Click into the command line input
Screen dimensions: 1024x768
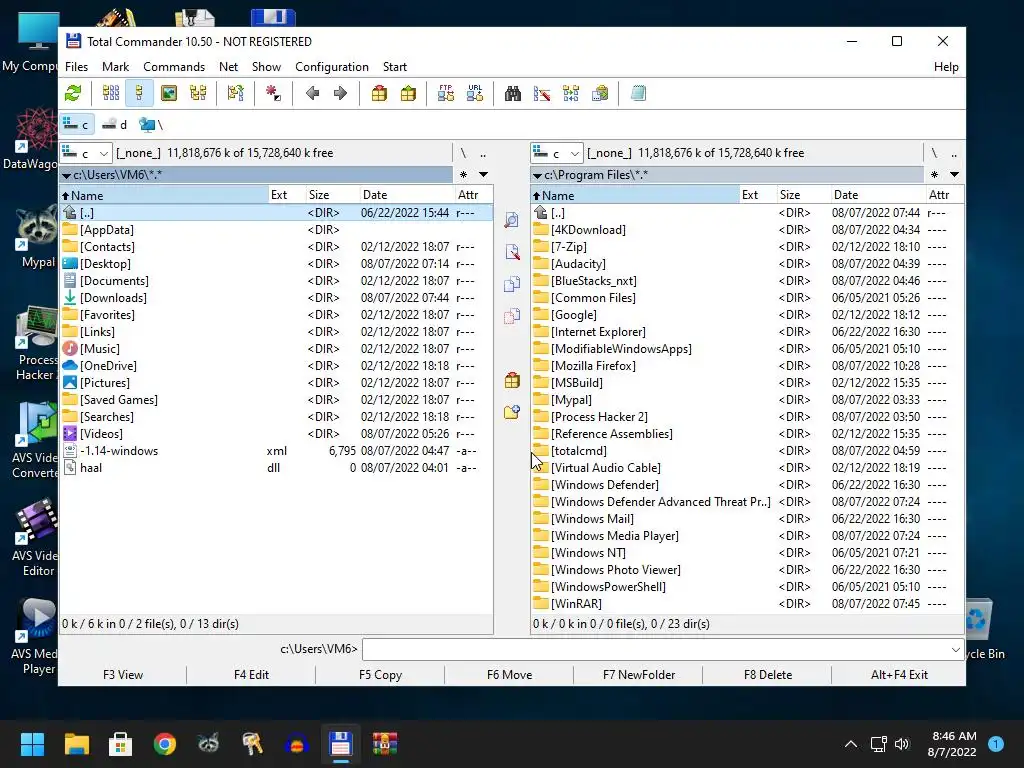point(655,649)
